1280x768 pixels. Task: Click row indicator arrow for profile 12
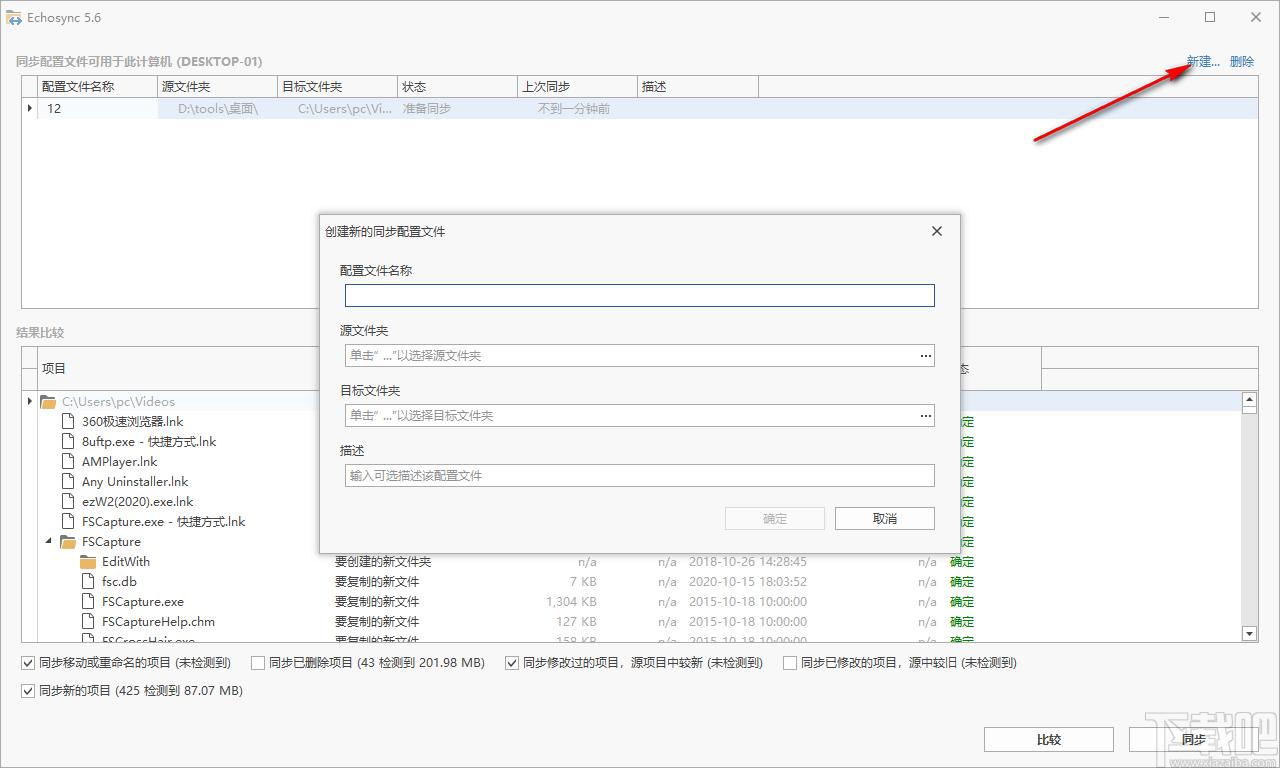coord(29,108)
